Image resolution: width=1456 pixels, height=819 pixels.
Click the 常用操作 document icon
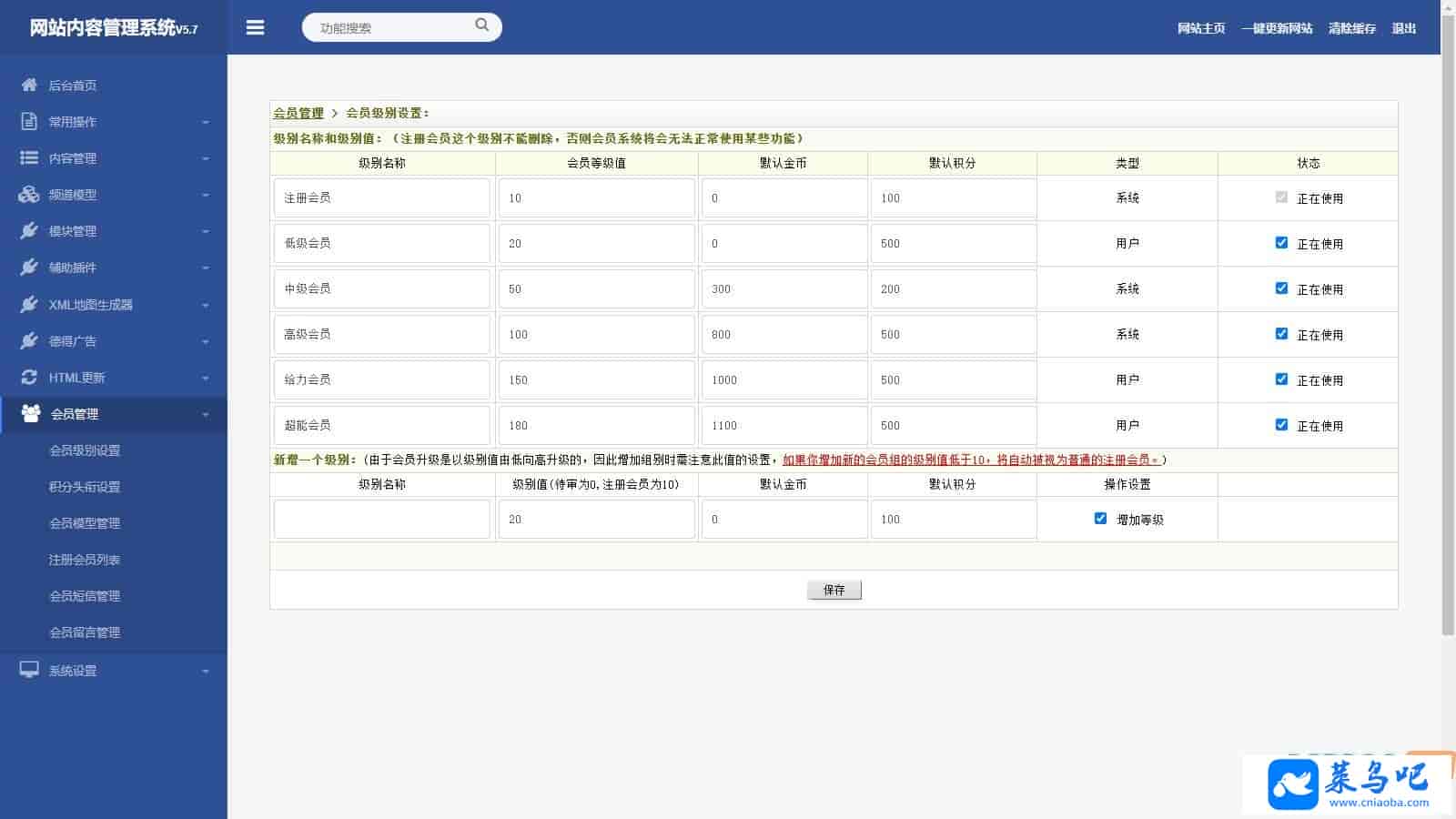tap(29, 121)
